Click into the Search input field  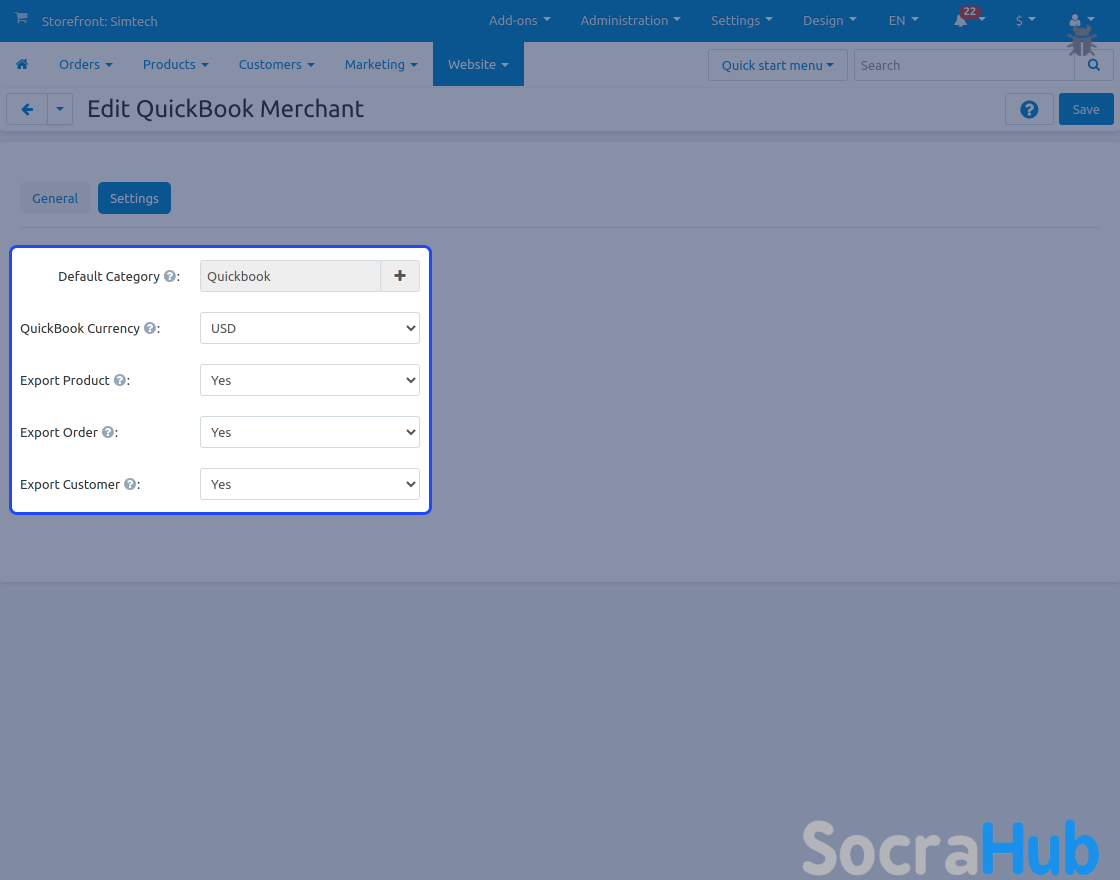point(963,65)
